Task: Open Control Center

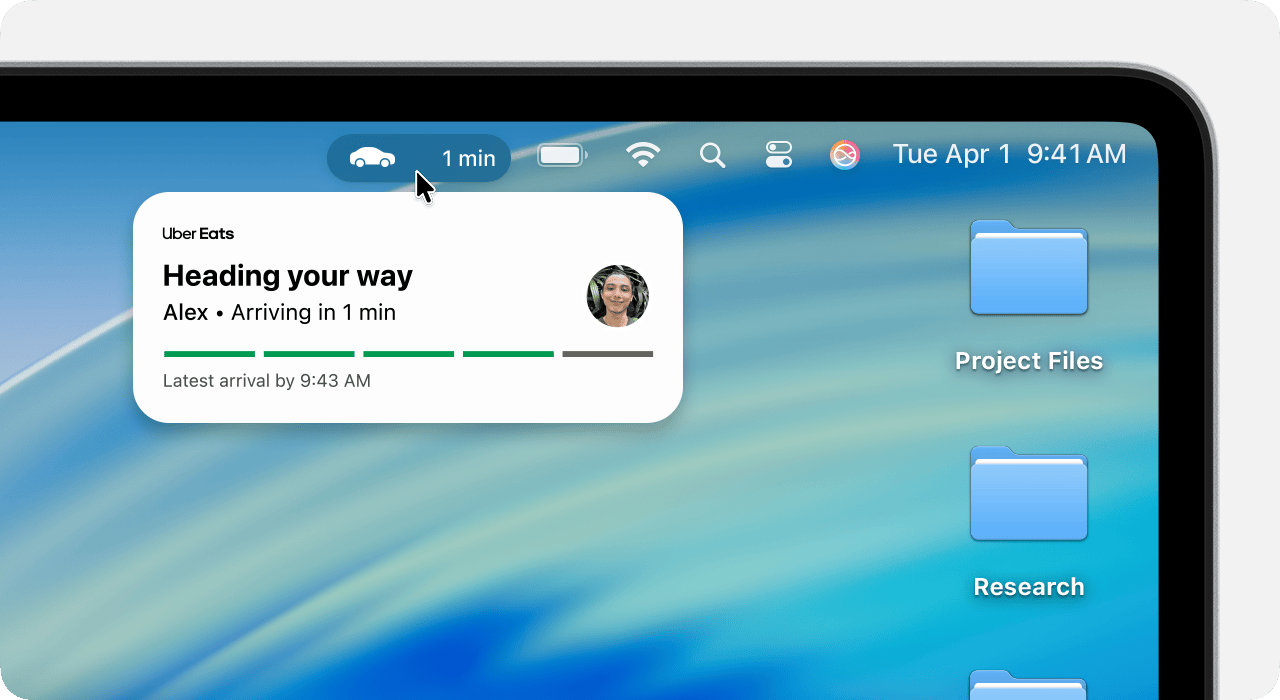Action: click(779, 154)
